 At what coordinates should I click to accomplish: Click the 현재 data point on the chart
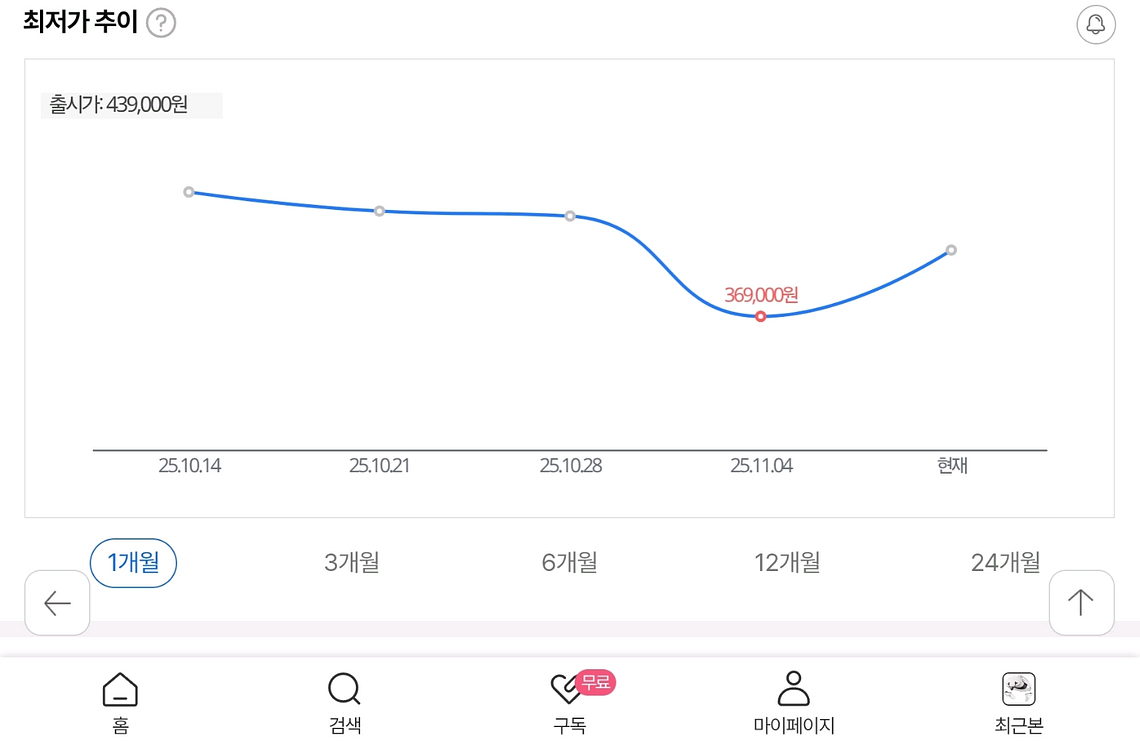951,250
